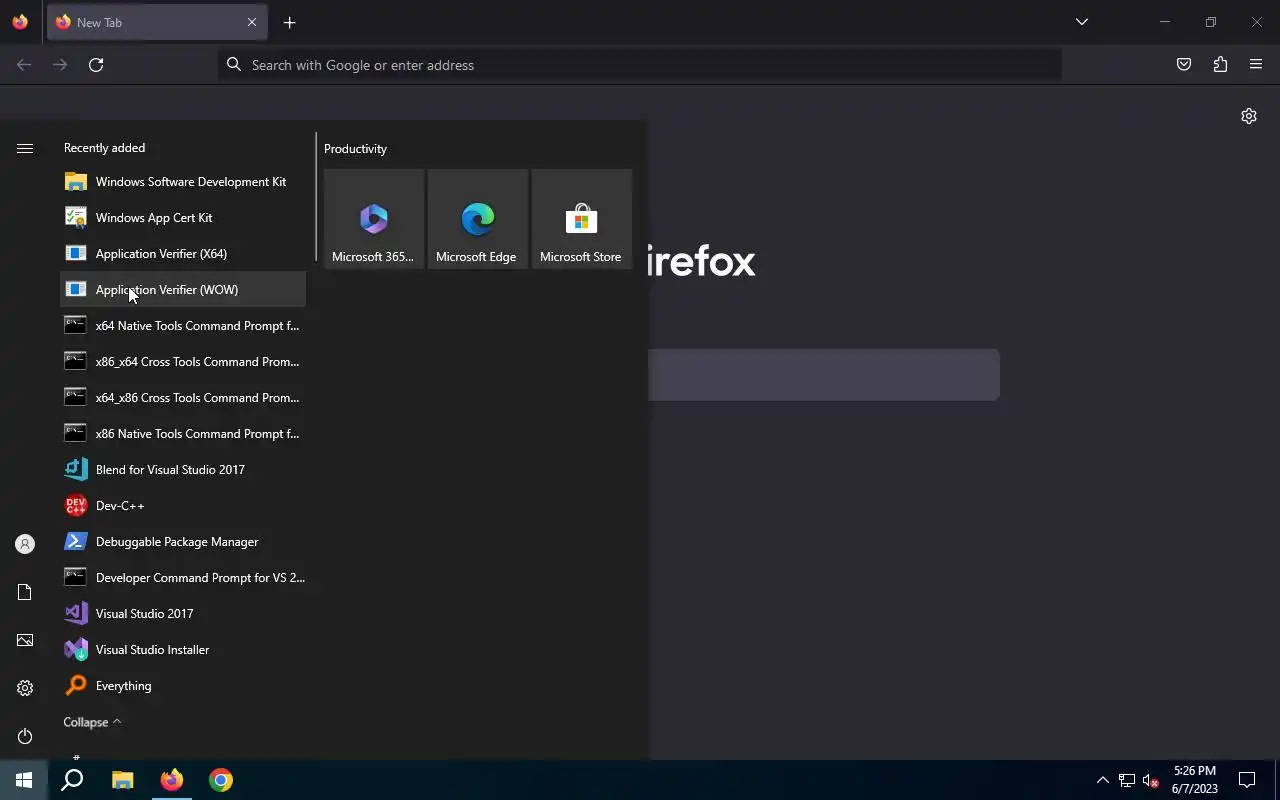Open Developer Command Prompt for VS icon
Image resolution: width=1280 pixels, height=800 pixels.
76,578
